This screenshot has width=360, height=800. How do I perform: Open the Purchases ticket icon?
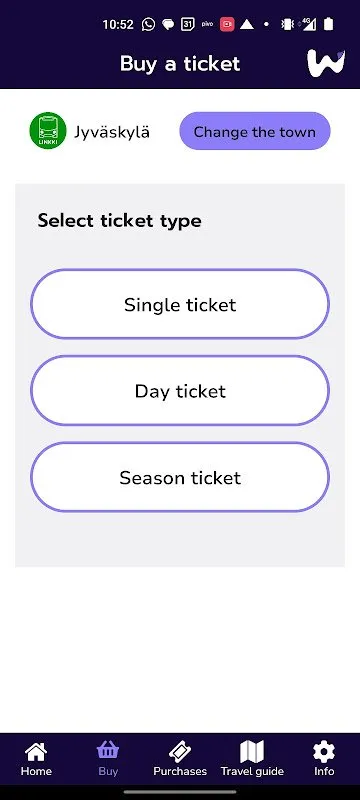click(x=180, y=752)
